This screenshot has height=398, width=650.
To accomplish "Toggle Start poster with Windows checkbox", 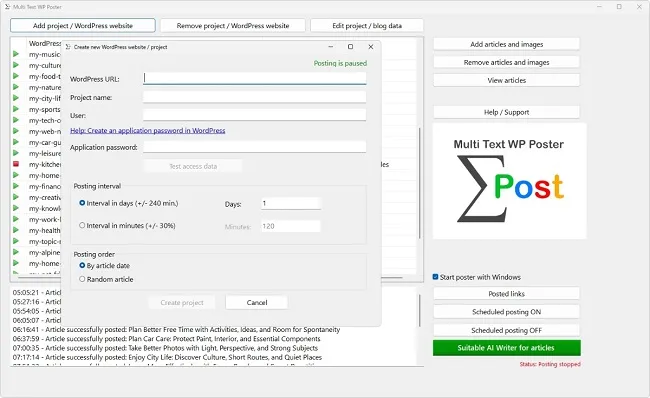I will click(x=435, y=277).
